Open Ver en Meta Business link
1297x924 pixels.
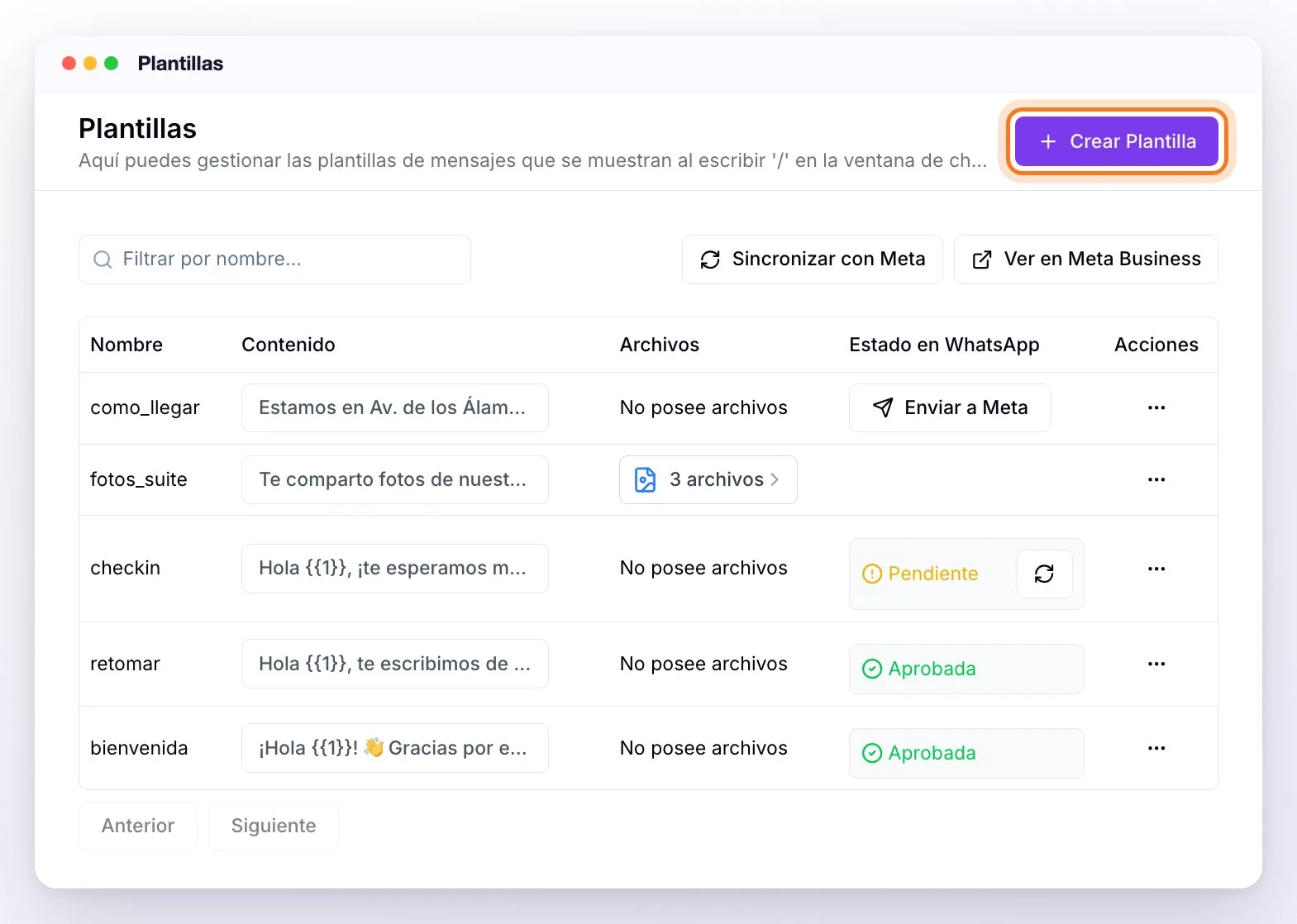(x=1085, y=260)
